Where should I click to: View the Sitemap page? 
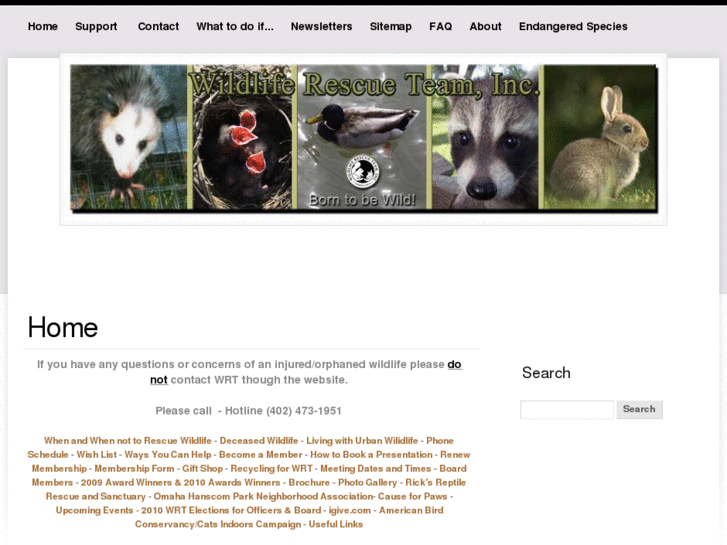pos(390,26)
